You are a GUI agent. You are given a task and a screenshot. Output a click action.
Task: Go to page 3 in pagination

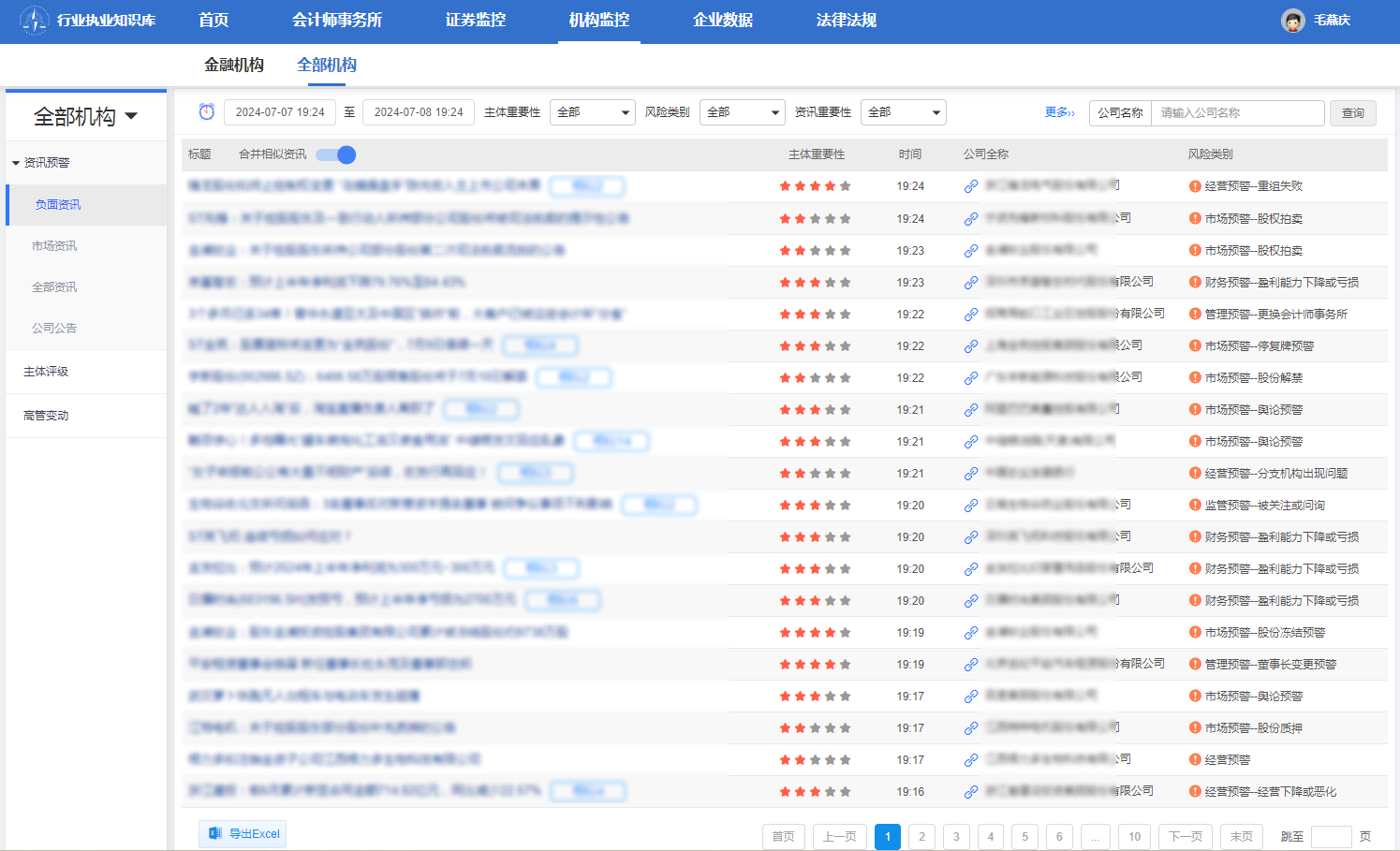[x=956, y=836]
